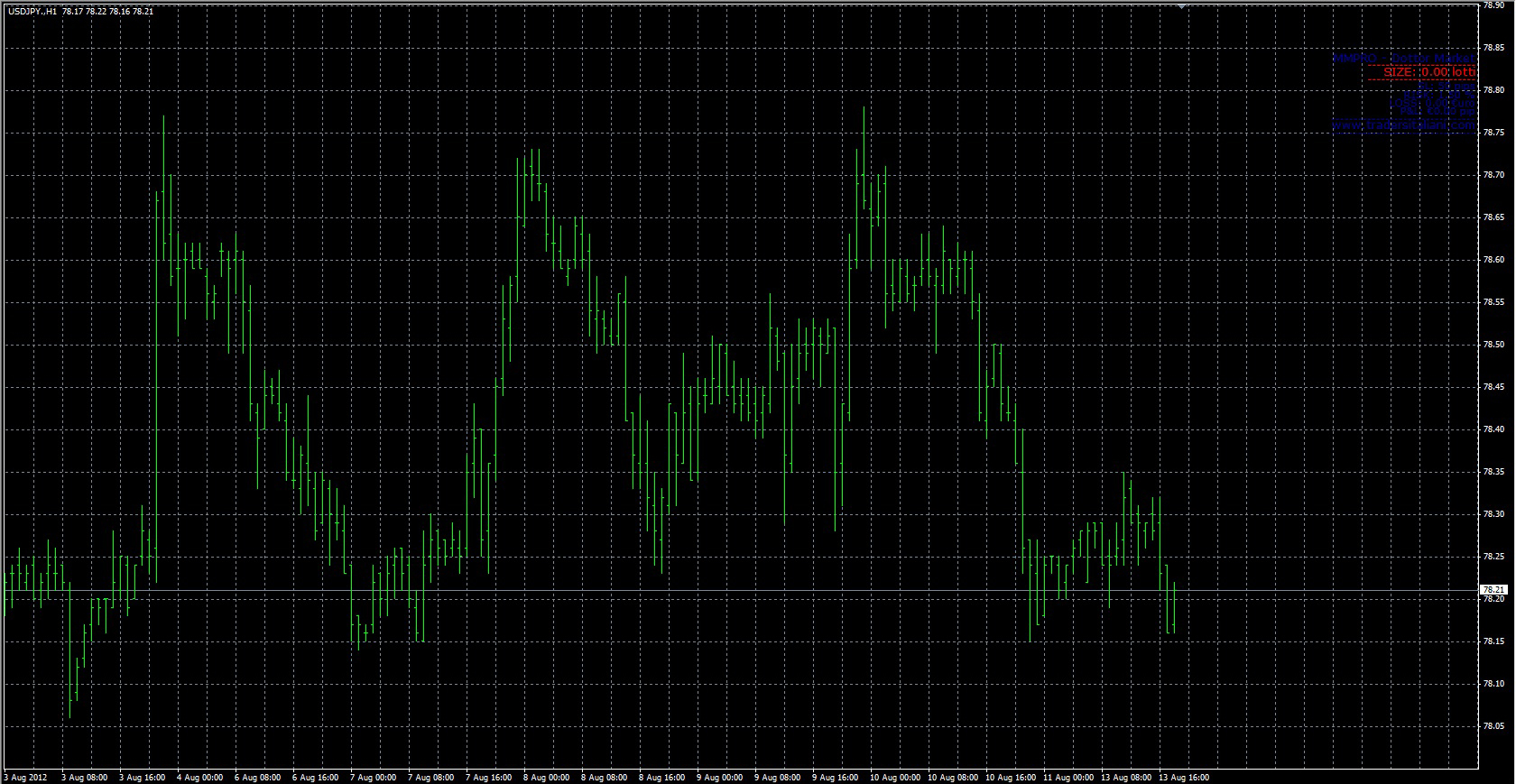
Task: Click the 11 Aug 00:00 time label
Action: (x=1068, y=777)
